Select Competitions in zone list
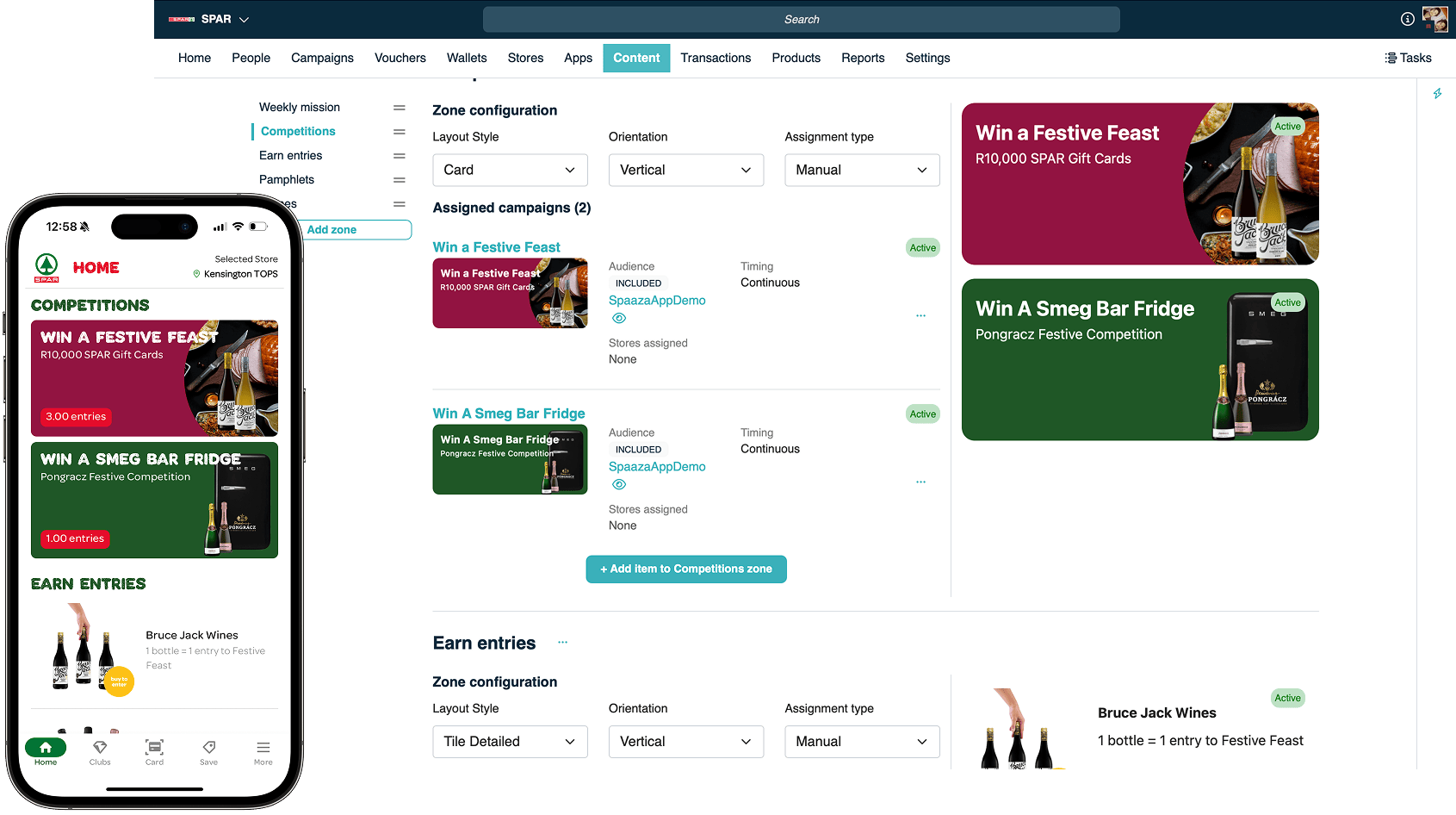1456x815 pixels. 298,132
